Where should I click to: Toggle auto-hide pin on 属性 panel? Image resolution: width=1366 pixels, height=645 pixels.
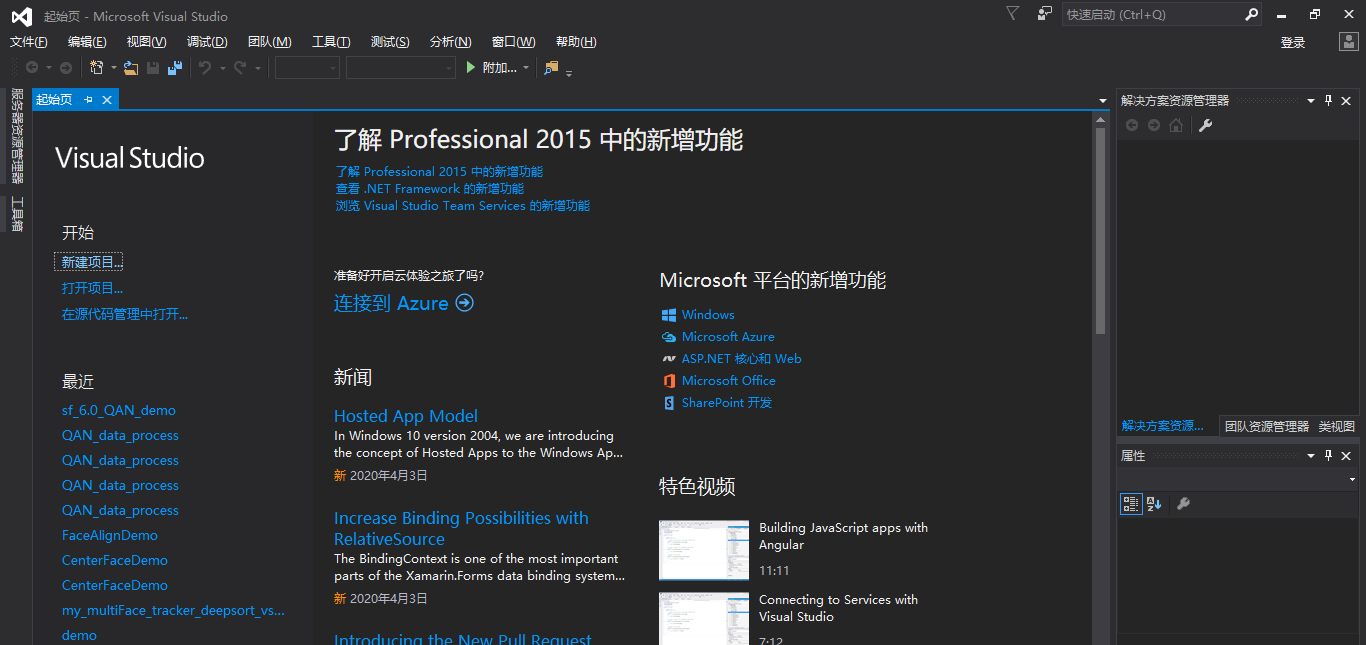[x=1329, y=455]
